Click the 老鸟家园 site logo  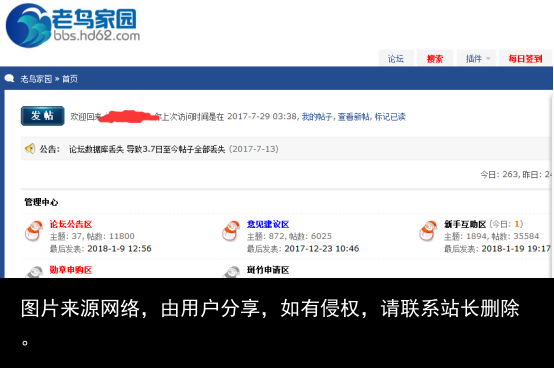coord(73,25)
